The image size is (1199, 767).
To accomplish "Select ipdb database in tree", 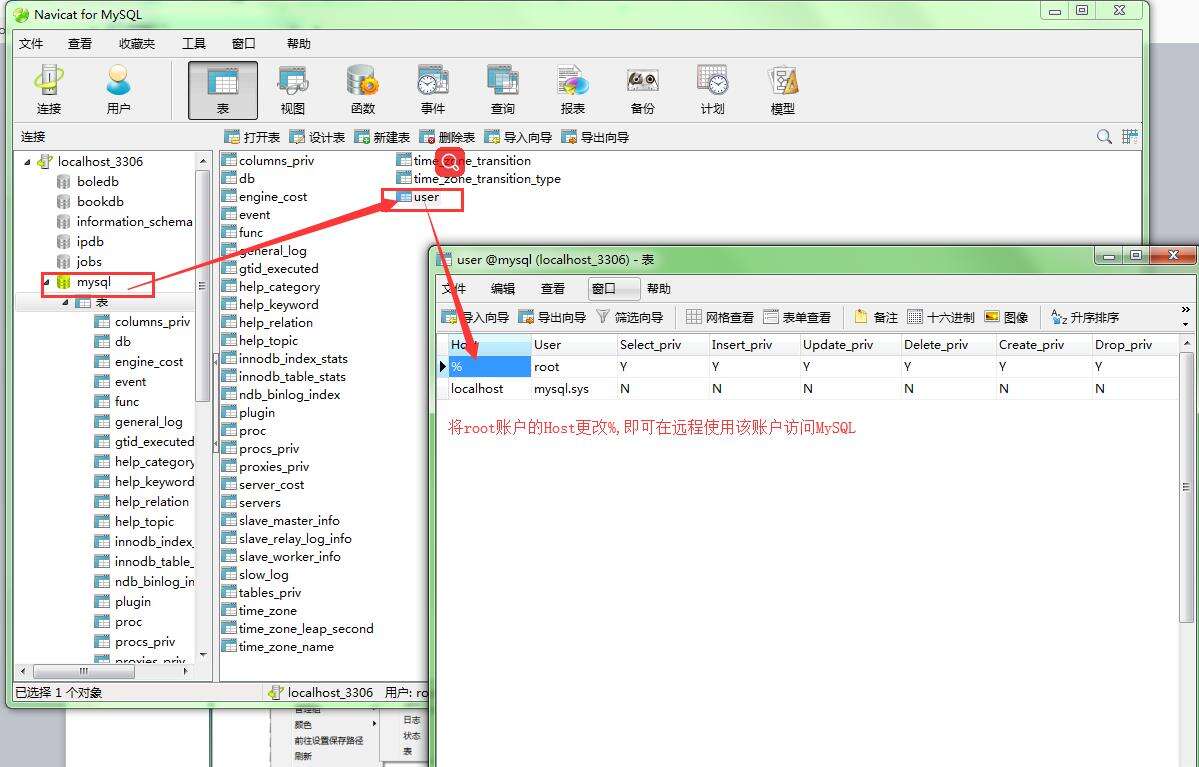I will 90,241.
